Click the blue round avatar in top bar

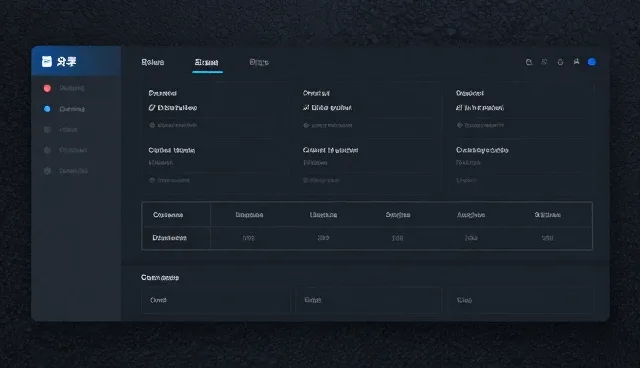592,62
